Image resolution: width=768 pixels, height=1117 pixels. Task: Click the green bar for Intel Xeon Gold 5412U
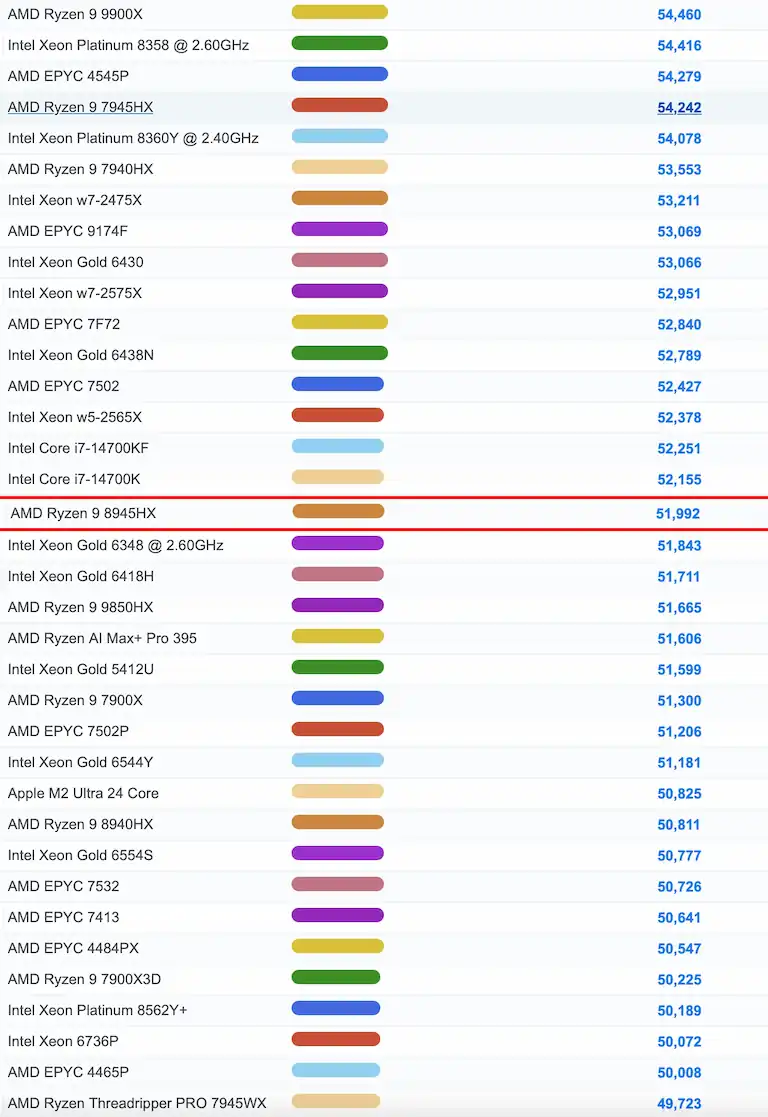(x=338, y=667)
